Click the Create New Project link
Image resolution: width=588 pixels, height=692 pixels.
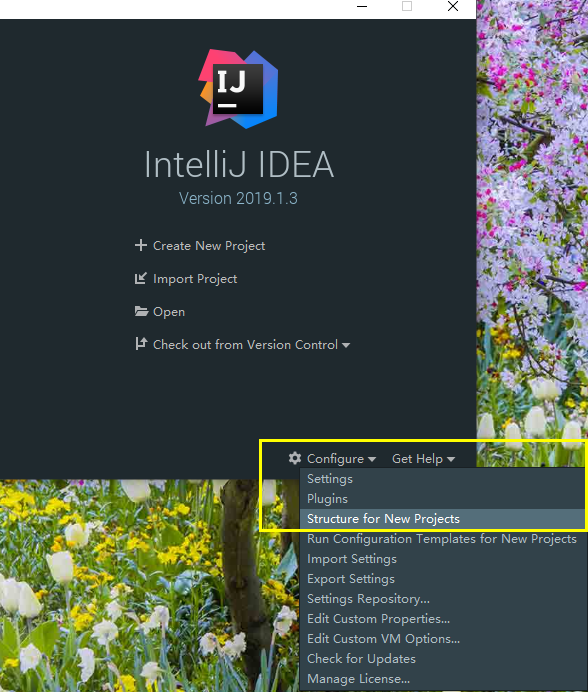tap(209, 246)
